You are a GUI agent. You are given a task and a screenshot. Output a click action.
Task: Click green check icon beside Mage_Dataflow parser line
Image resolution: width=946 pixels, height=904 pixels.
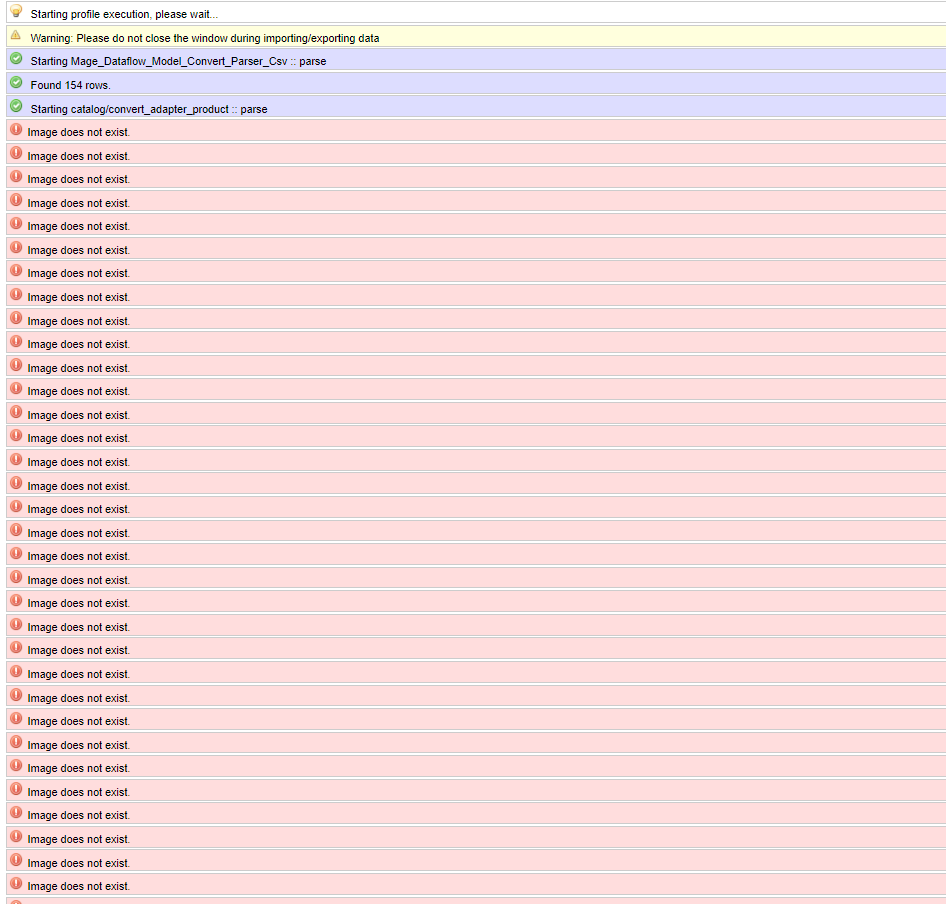[x=16, y=59]
